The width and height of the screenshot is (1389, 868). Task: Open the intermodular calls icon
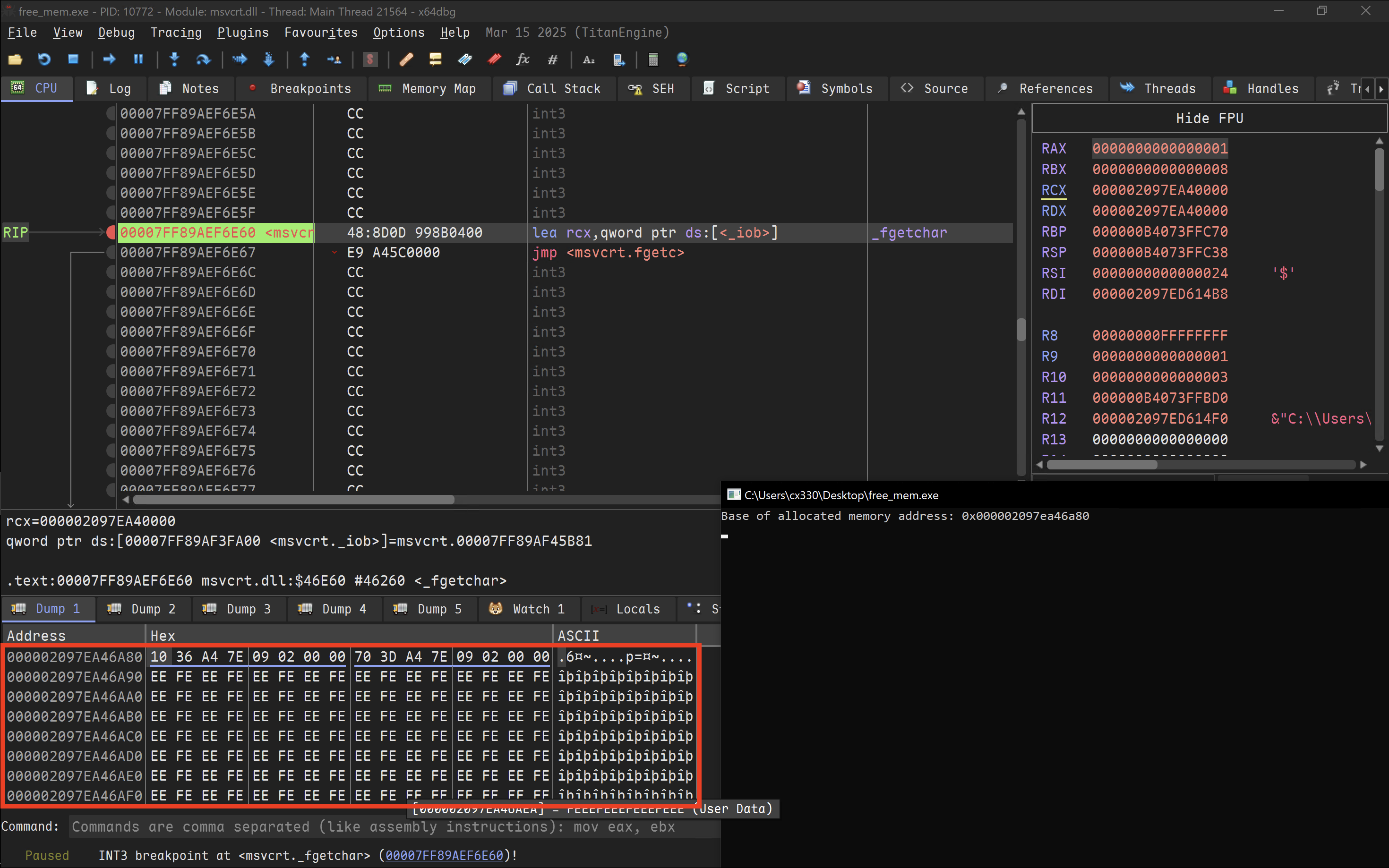click(x=618, y=59)
